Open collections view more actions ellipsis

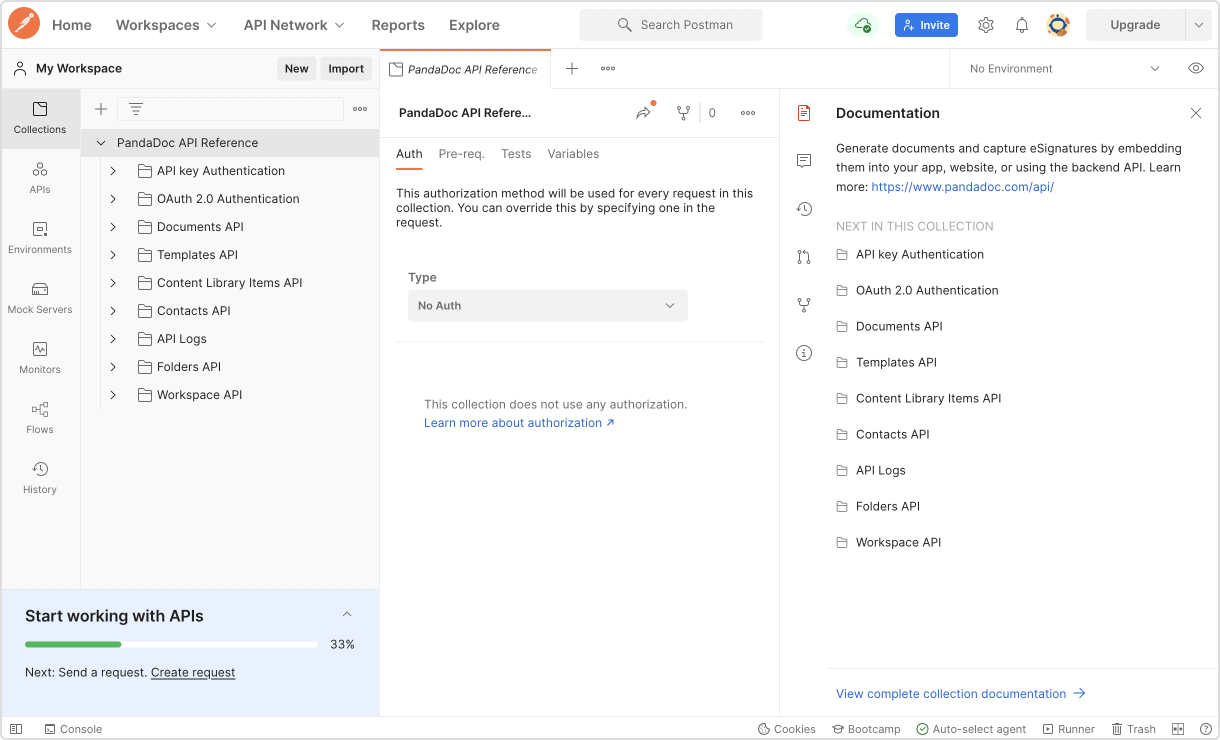coord(360,109)
